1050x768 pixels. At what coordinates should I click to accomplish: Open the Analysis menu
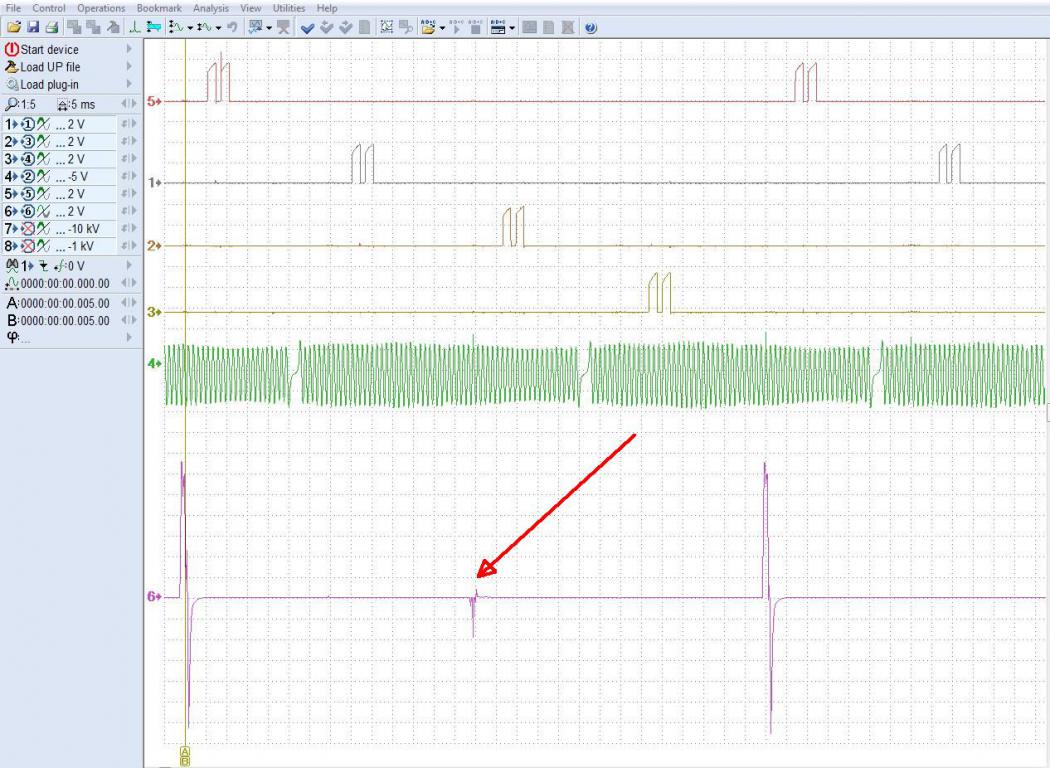[211, 8]
